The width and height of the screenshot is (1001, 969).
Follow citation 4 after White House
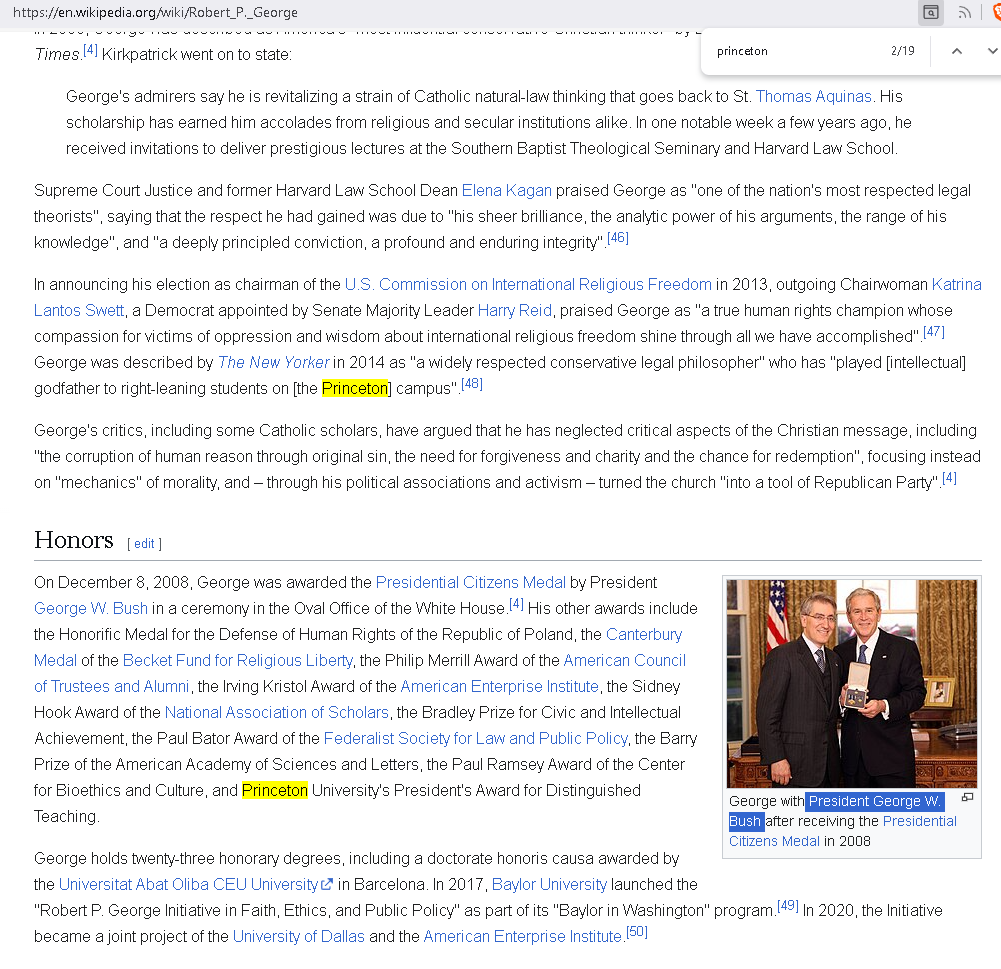pos(516,604)
